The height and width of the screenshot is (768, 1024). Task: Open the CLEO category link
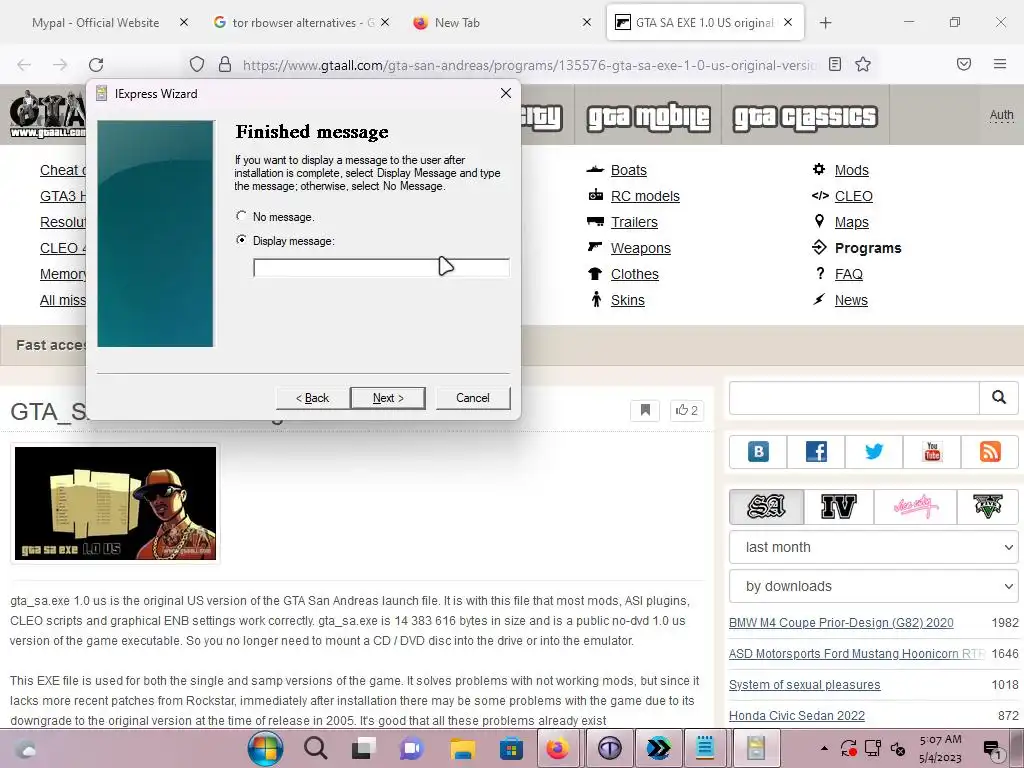(854, 196)
